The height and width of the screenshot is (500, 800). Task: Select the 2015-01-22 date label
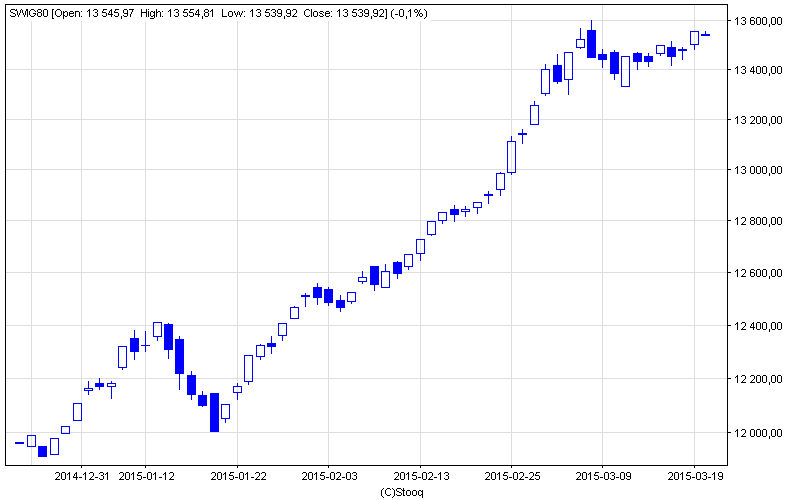[239, 477]
